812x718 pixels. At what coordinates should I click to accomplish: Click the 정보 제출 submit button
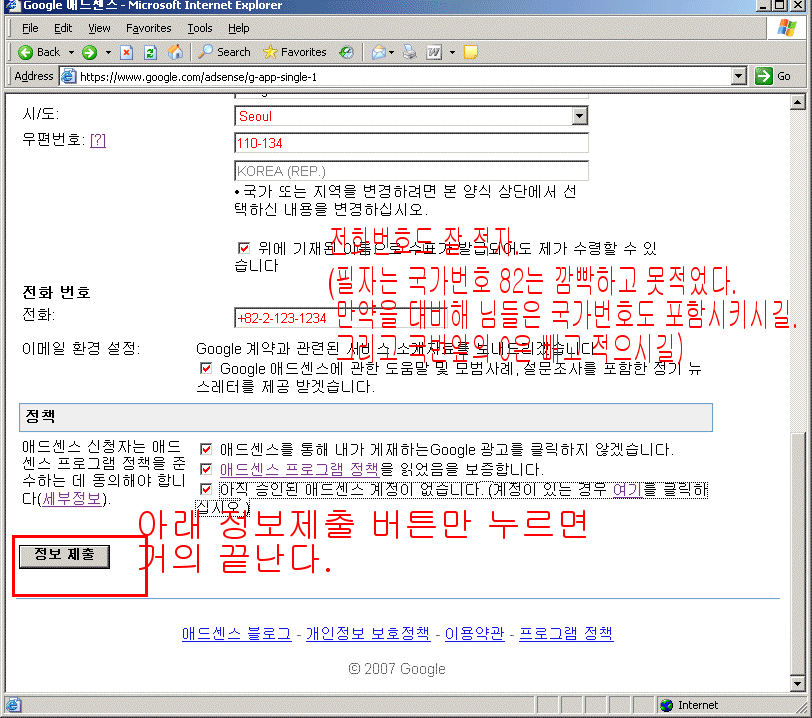64,556
